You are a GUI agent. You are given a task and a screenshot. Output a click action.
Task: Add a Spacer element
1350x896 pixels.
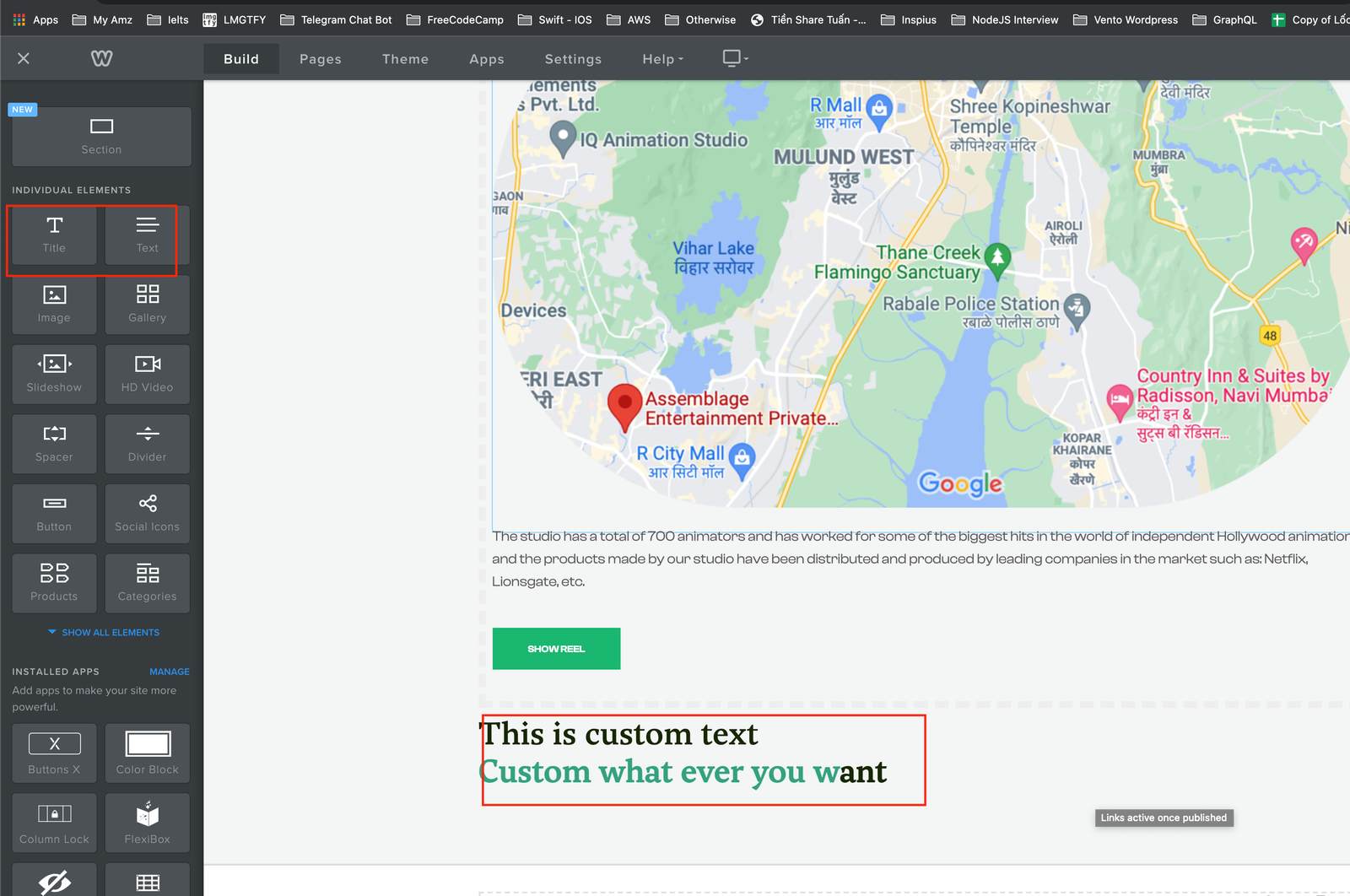(x=53, y=444)
